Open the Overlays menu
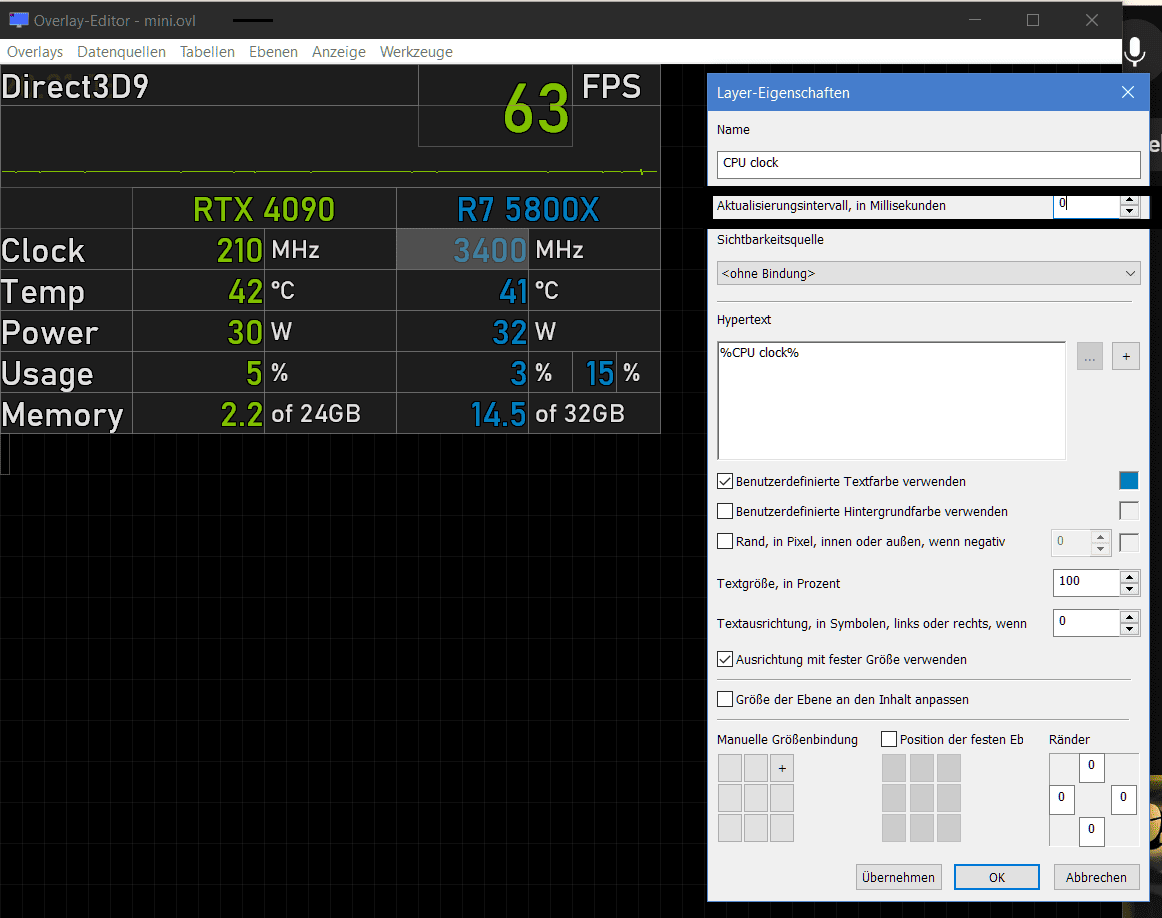The width and height of the screenshot is (1162, 918). point(35,52)
